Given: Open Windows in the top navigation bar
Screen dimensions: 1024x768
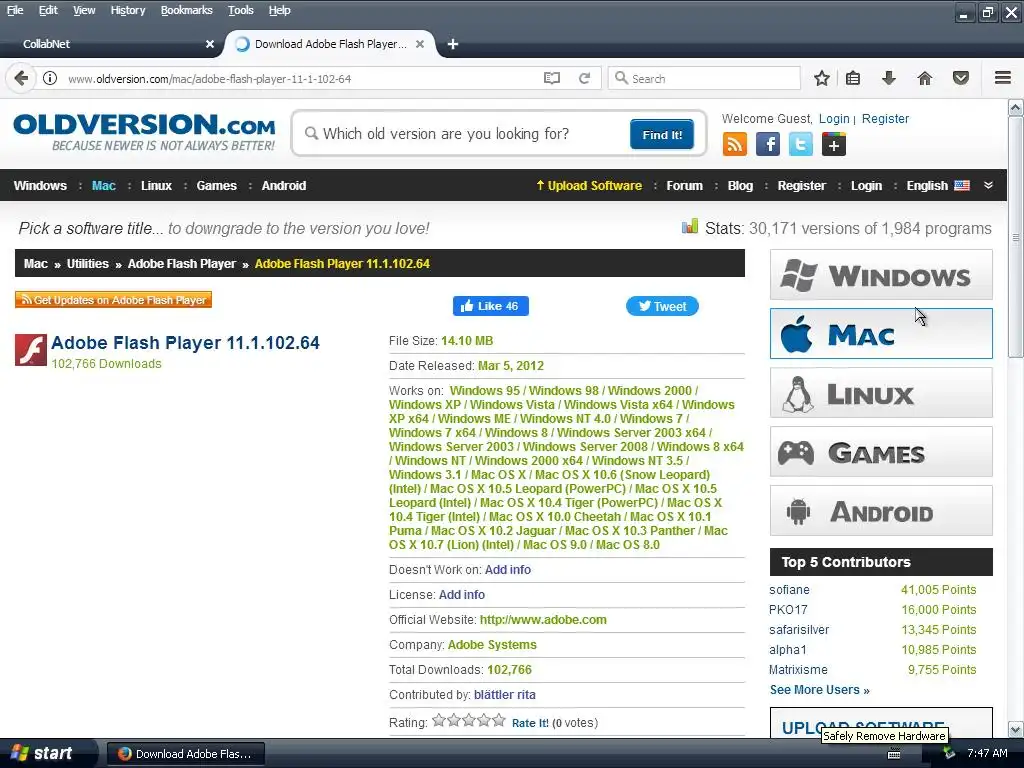Looking at the screenshot, I should (x=40, y=185).
